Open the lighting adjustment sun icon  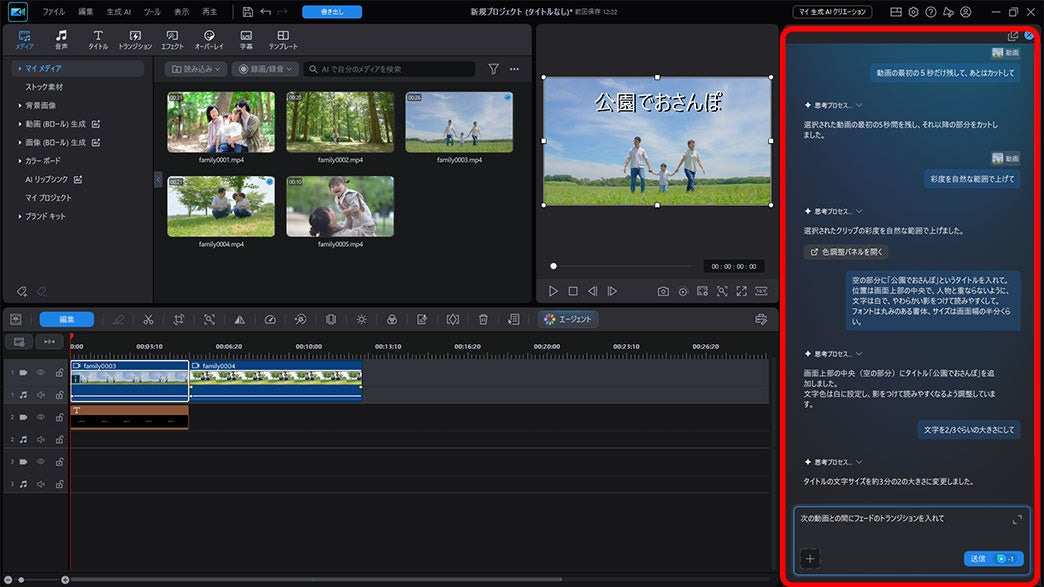[x=362, y=319]
